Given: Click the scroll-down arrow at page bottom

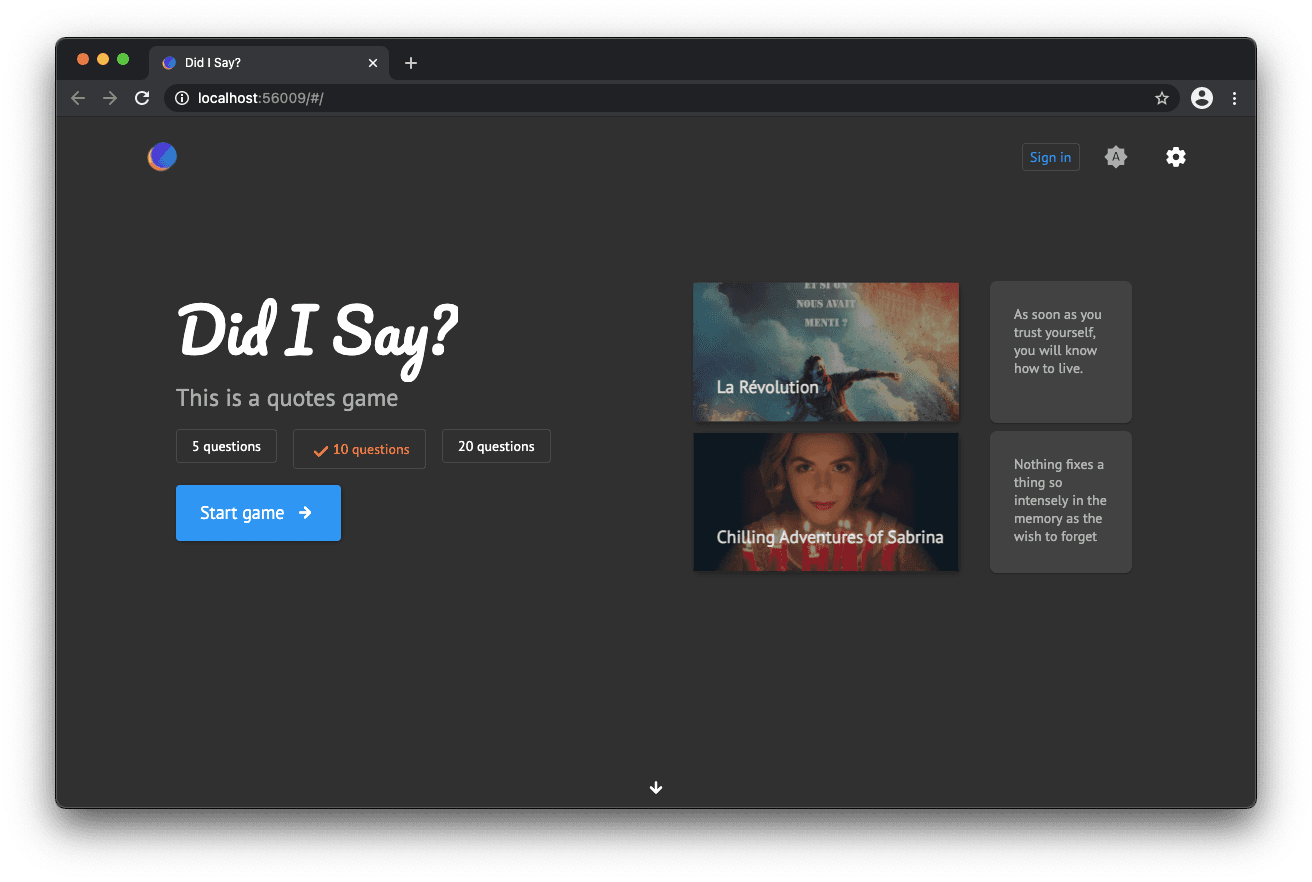Looking at the screenshot, I should point(656,788).
